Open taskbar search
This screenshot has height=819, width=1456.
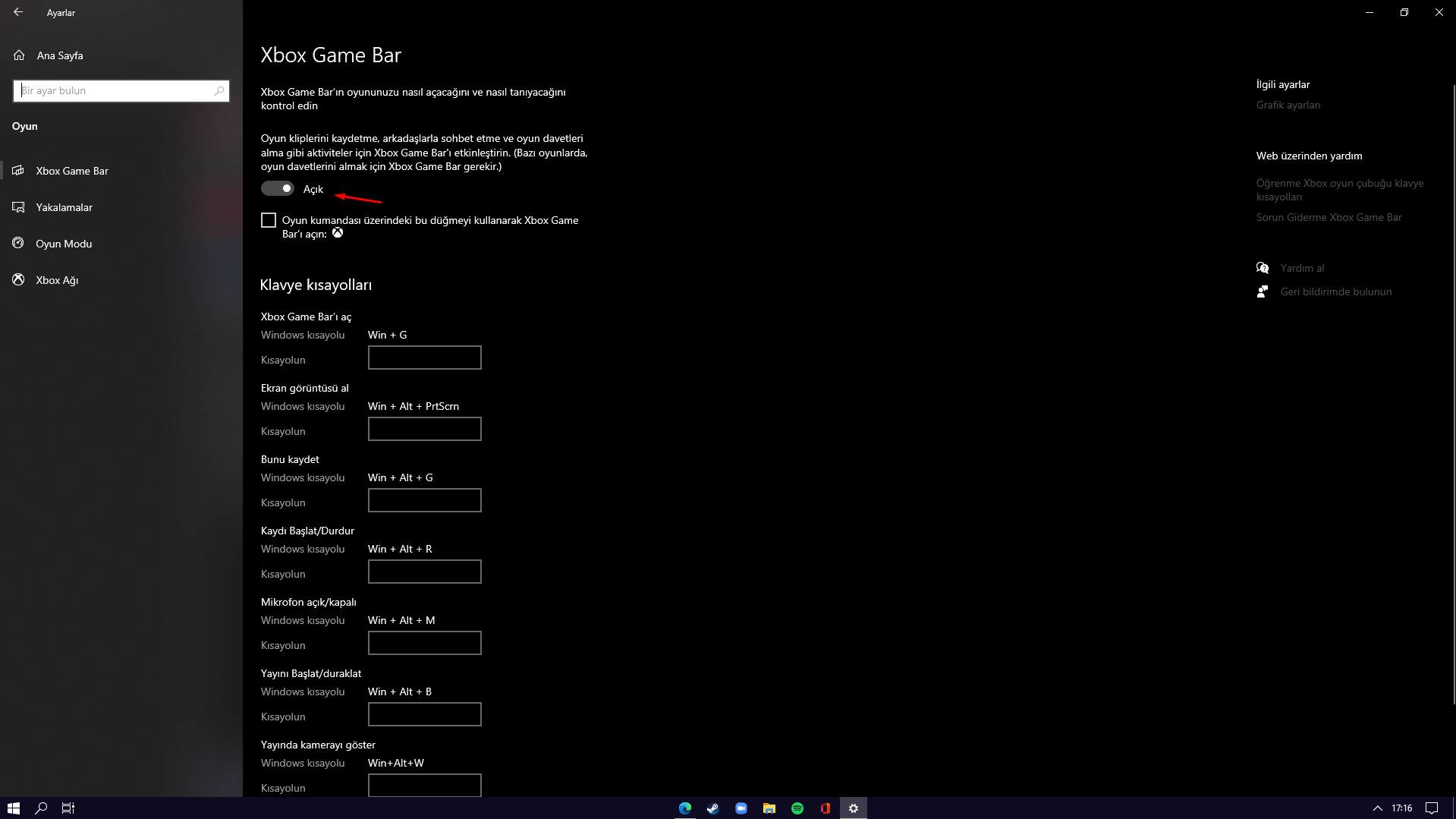click(x=41, y=808)
